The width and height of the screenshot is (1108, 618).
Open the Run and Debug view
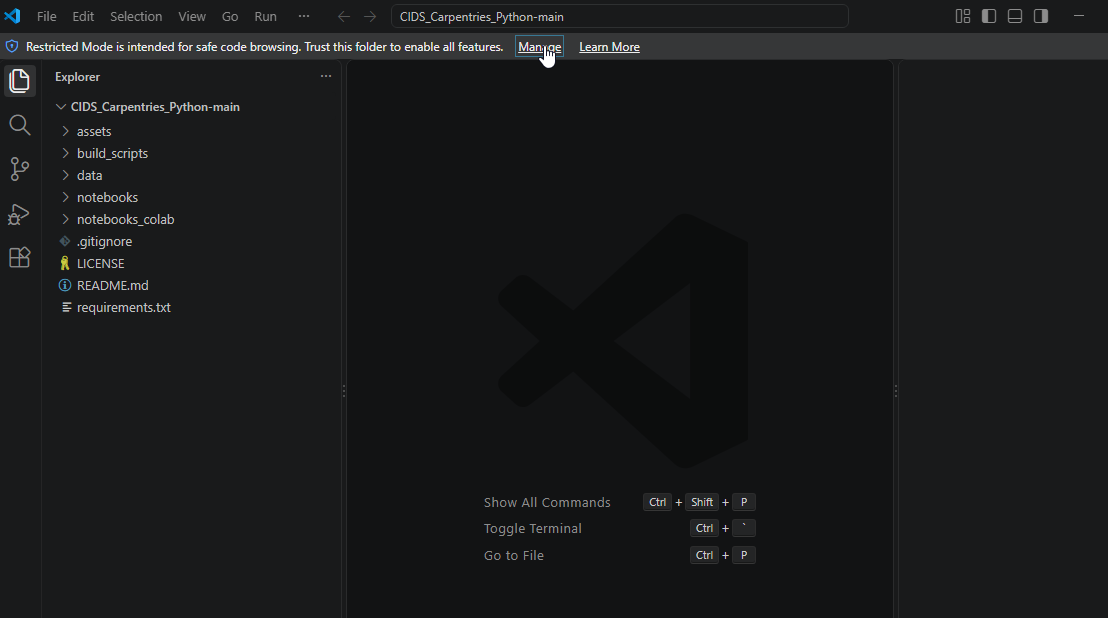[x=19, y=213]
